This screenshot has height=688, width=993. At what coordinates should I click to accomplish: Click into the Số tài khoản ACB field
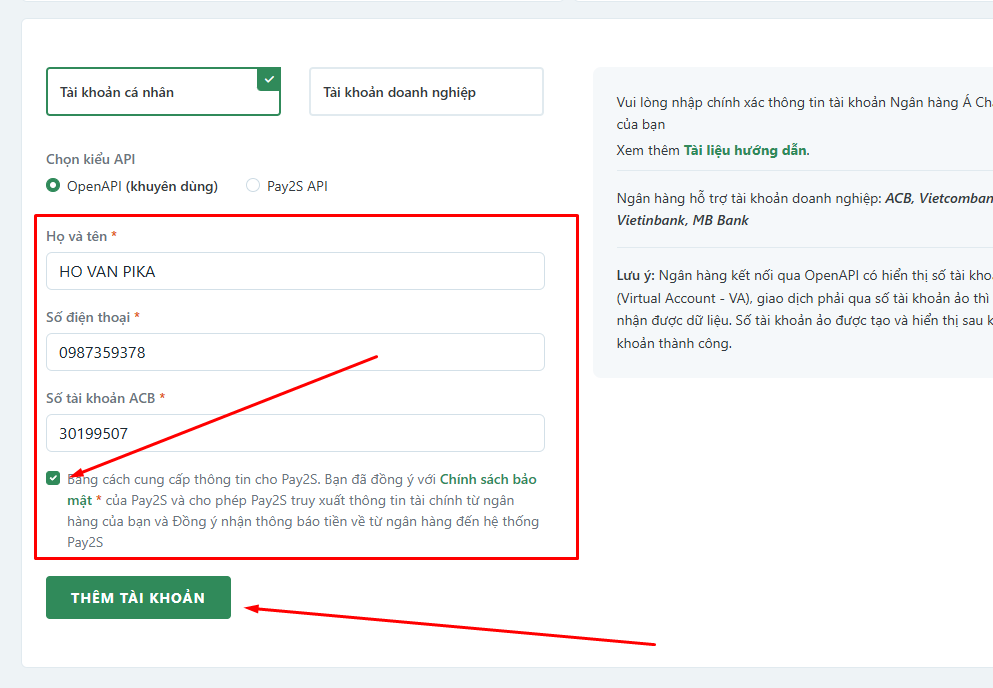(295, 433)
